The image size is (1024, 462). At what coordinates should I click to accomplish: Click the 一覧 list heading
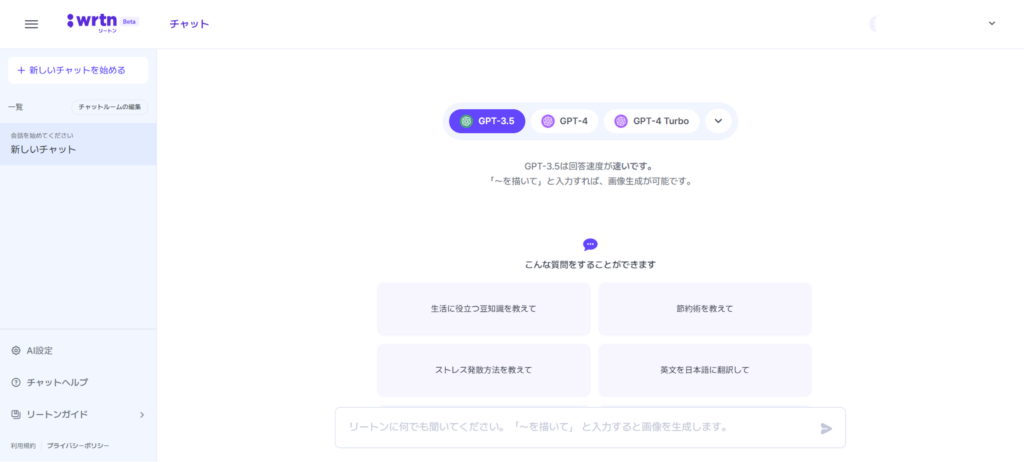pos(15,107)
